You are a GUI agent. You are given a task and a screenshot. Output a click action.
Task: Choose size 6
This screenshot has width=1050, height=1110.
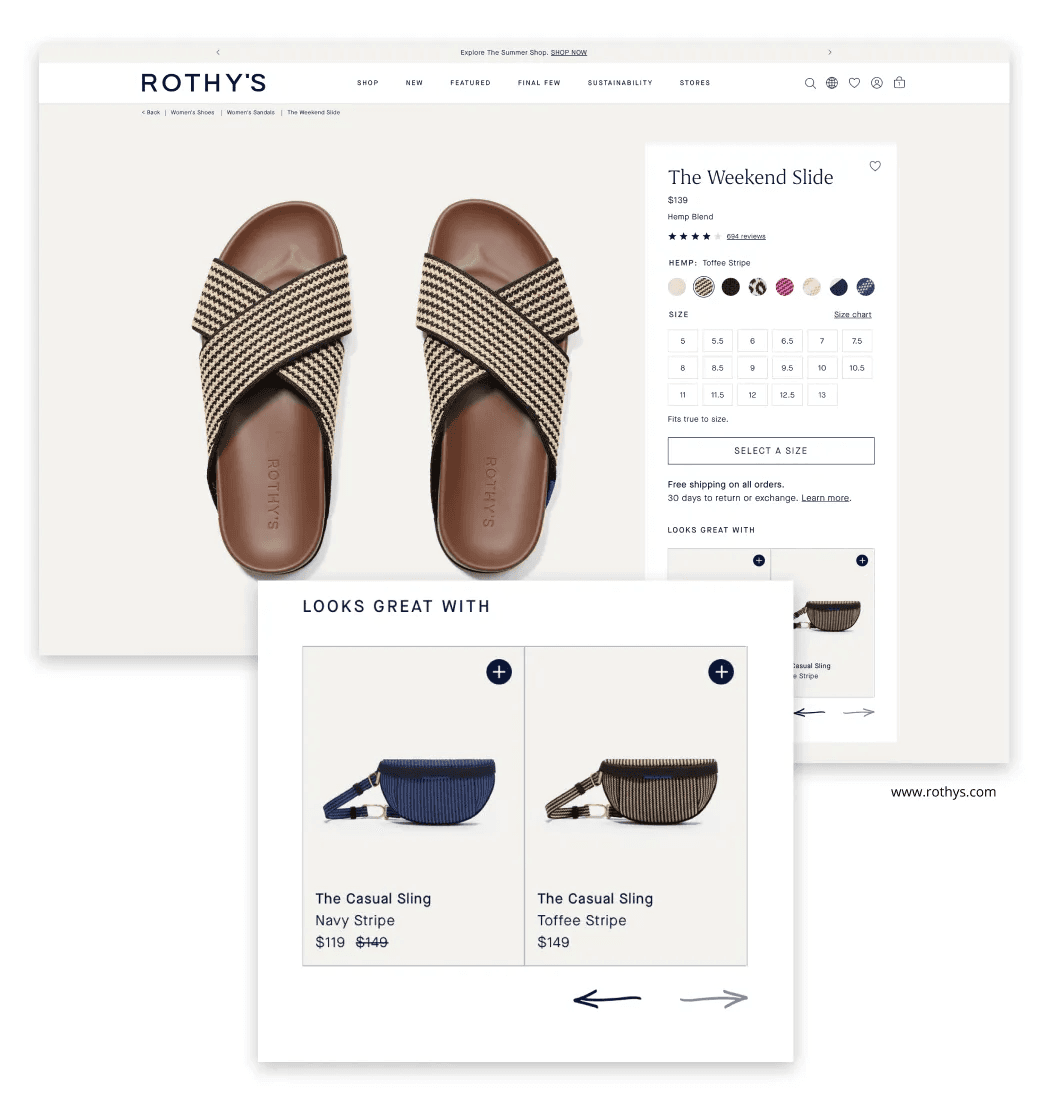(752, 341)
